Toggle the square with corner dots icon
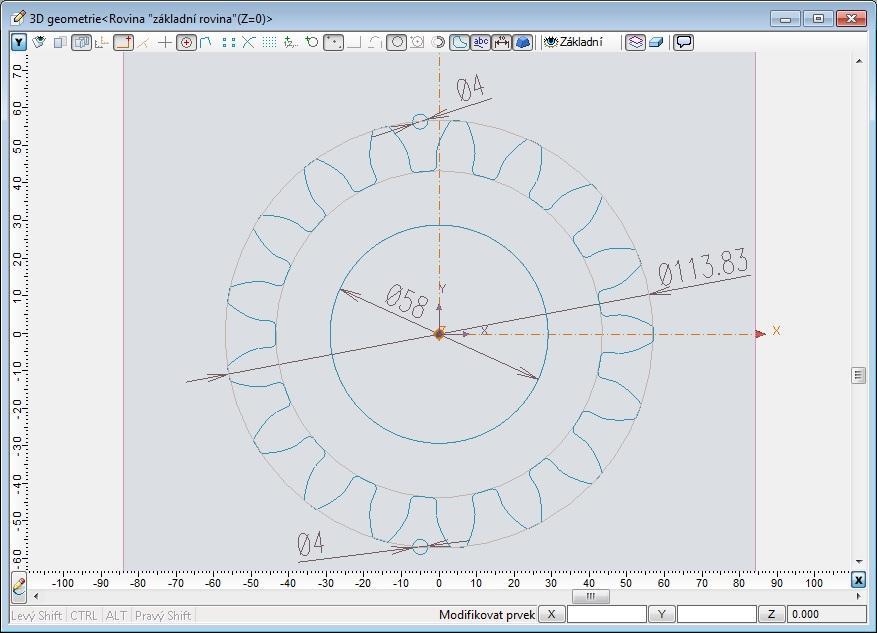Viewport: 877px width, 633px height. click(333, 42)
